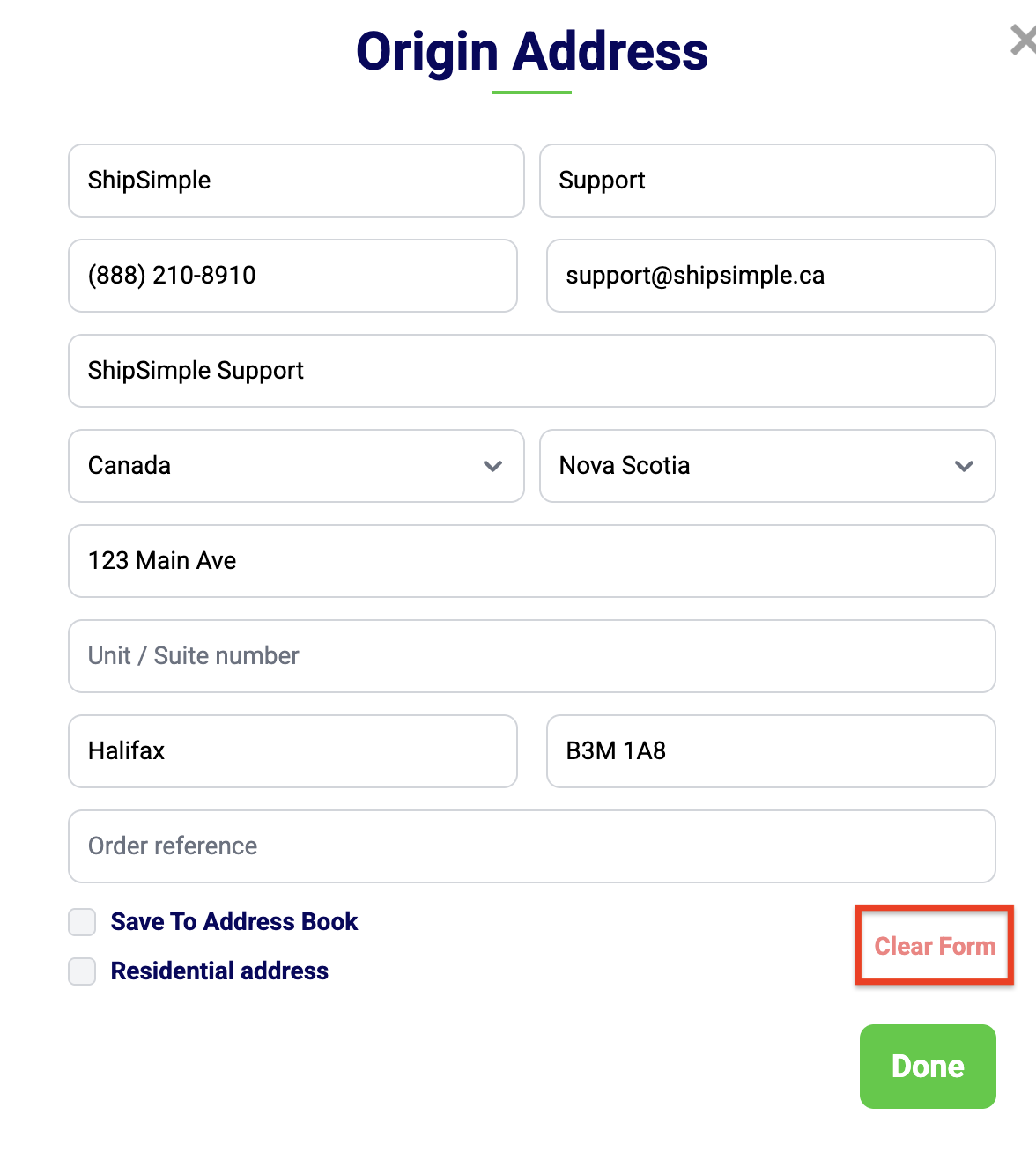Focus the support@shipsimple.ca email field
This screenshot has height=1152, width=1036.
[771, 276]
